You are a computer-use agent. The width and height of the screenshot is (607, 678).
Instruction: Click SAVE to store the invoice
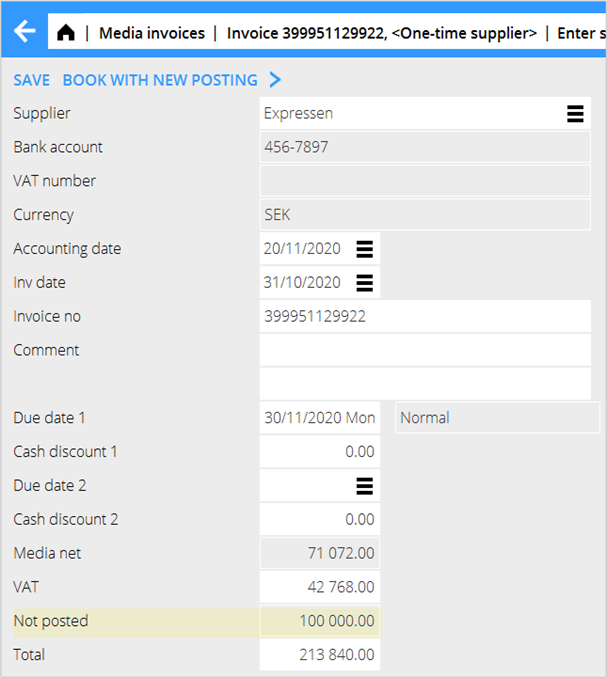pyautogui.click(x=31, y=80)
